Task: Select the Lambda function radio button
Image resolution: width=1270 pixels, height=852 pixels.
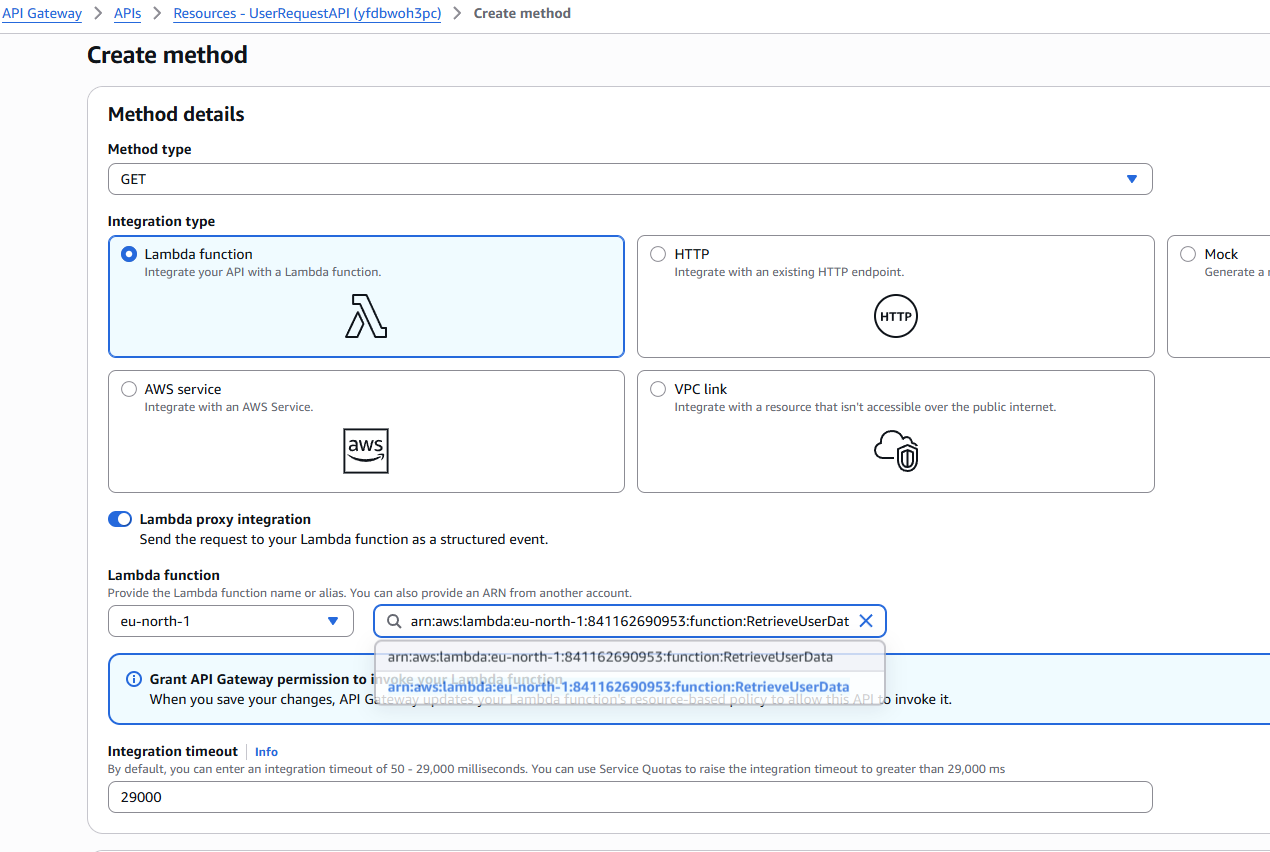Action: pos(128,254)
